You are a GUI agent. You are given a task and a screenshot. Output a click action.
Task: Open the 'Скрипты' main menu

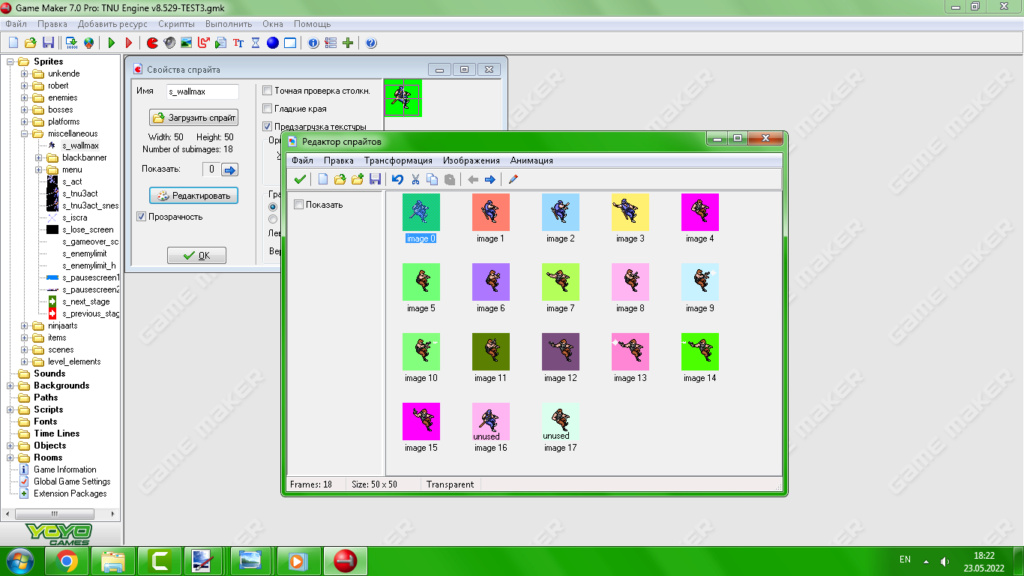coord(176,24)
